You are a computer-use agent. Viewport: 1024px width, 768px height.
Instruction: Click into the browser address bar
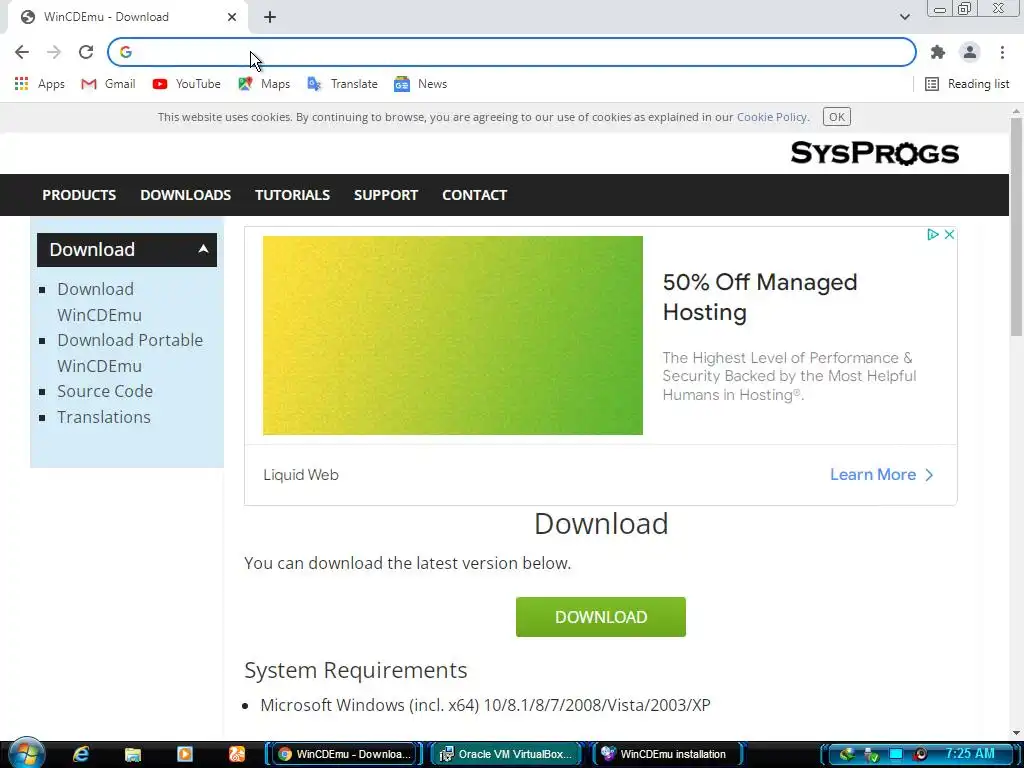pyautogui.click(x=511, y=52)
